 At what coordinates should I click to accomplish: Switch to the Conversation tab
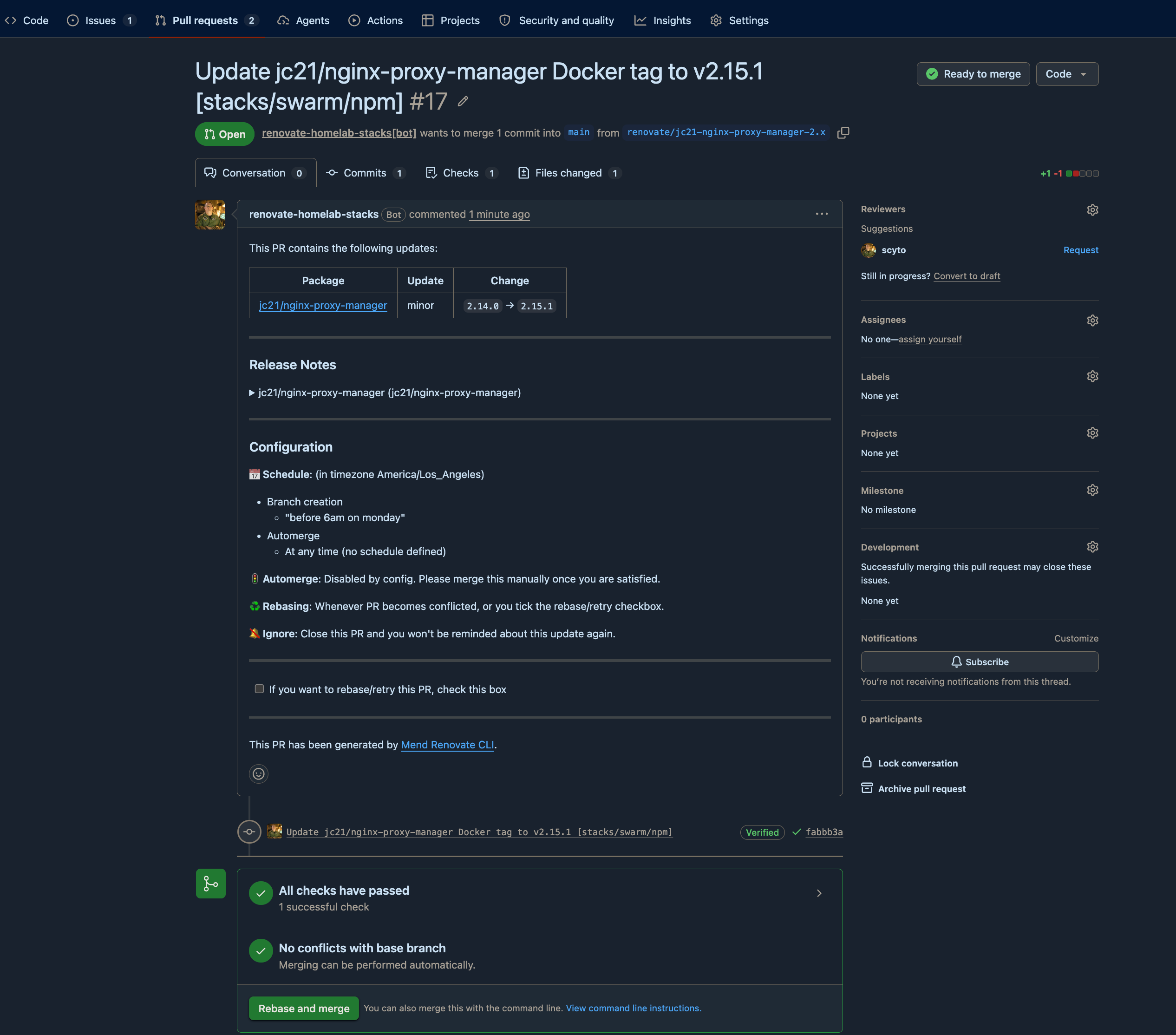(255, 173)
